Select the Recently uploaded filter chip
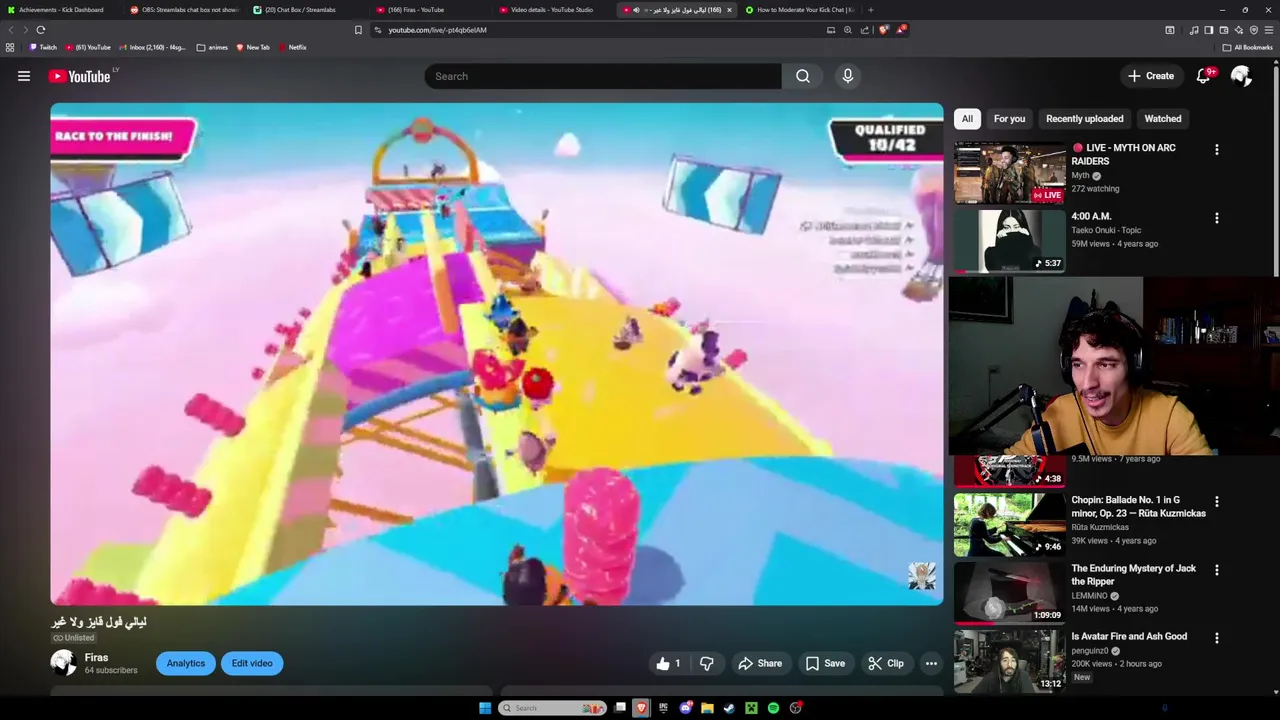Image resolution: width=1280 pixels, height=720 pixels. [x=1084, y=119]
